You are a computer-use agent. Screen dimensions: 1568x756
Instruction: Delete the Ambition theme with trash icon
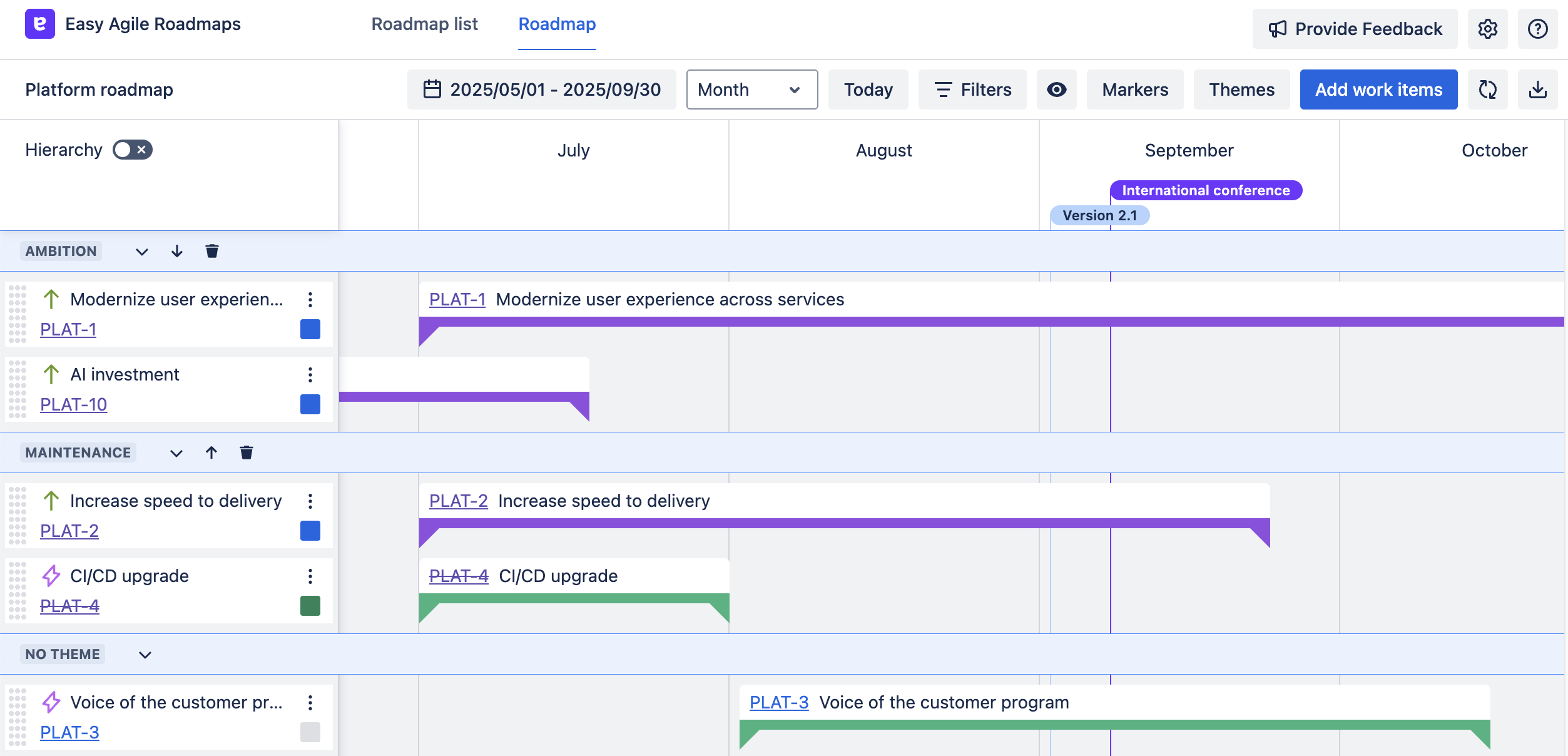click(212, 251)
